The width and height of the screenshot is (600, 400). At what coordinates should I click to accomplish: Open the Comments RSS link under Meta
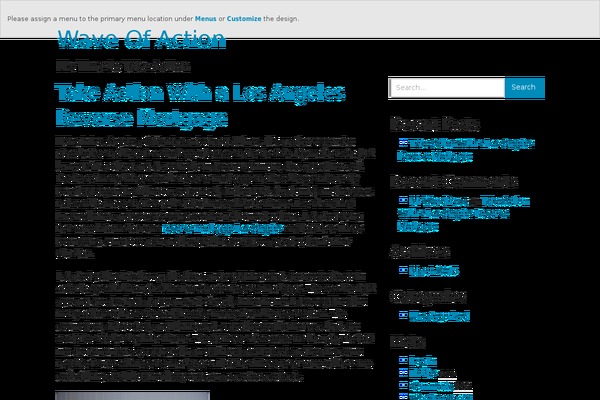click(440, 386)
